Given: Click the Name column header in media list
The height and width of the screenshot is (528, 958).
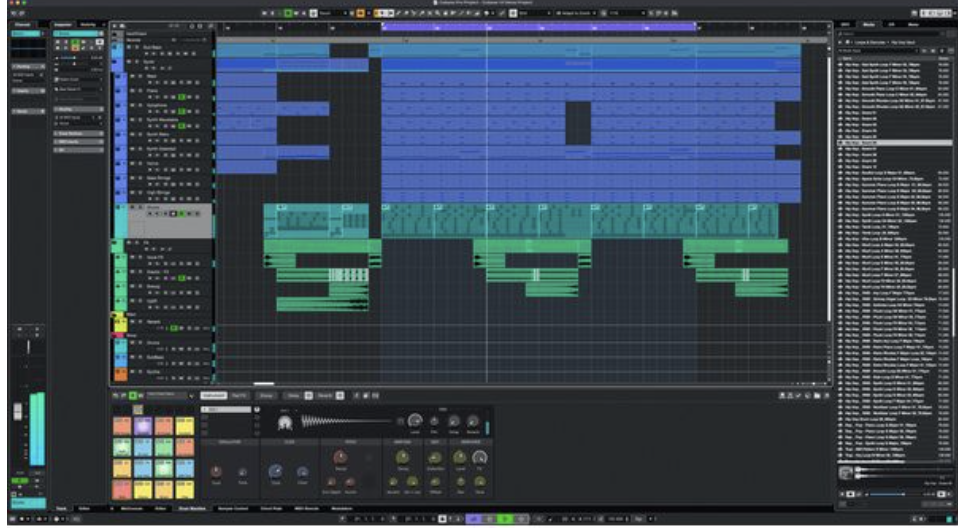Looking at the screenshot, I should tap(847, 59).
